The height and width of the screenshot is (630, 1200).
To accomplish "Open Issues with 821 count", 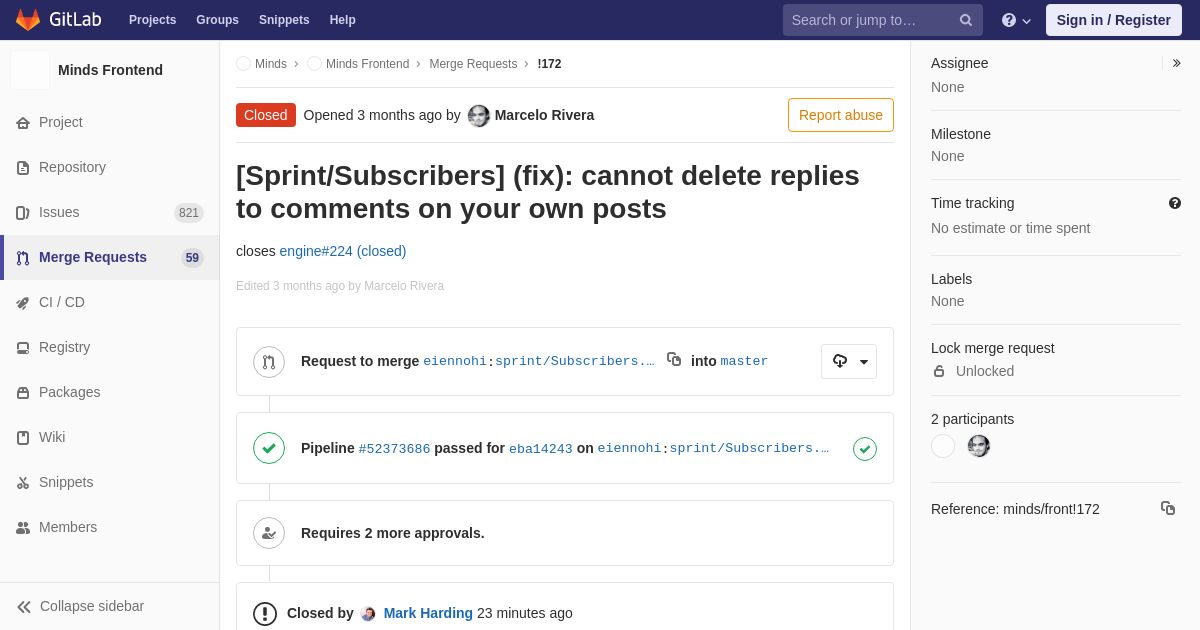I will [x=110, y=212].
